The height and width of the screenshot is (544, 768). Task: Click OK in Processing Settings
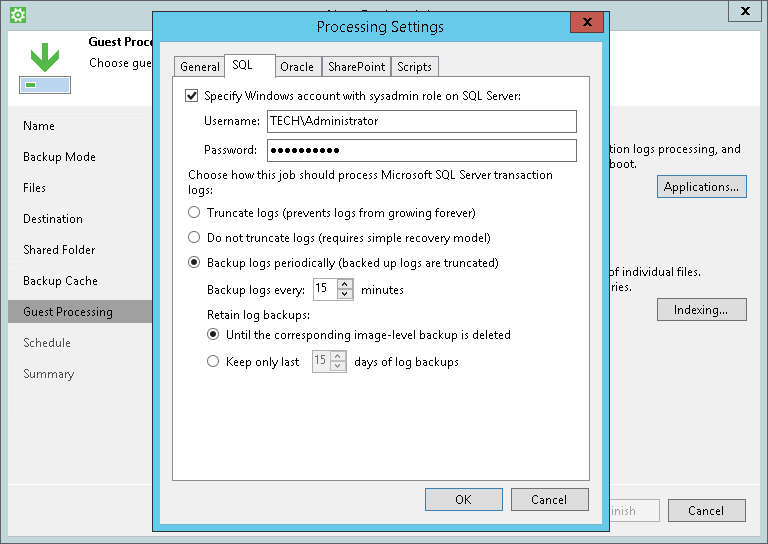[x=463, y=499]
